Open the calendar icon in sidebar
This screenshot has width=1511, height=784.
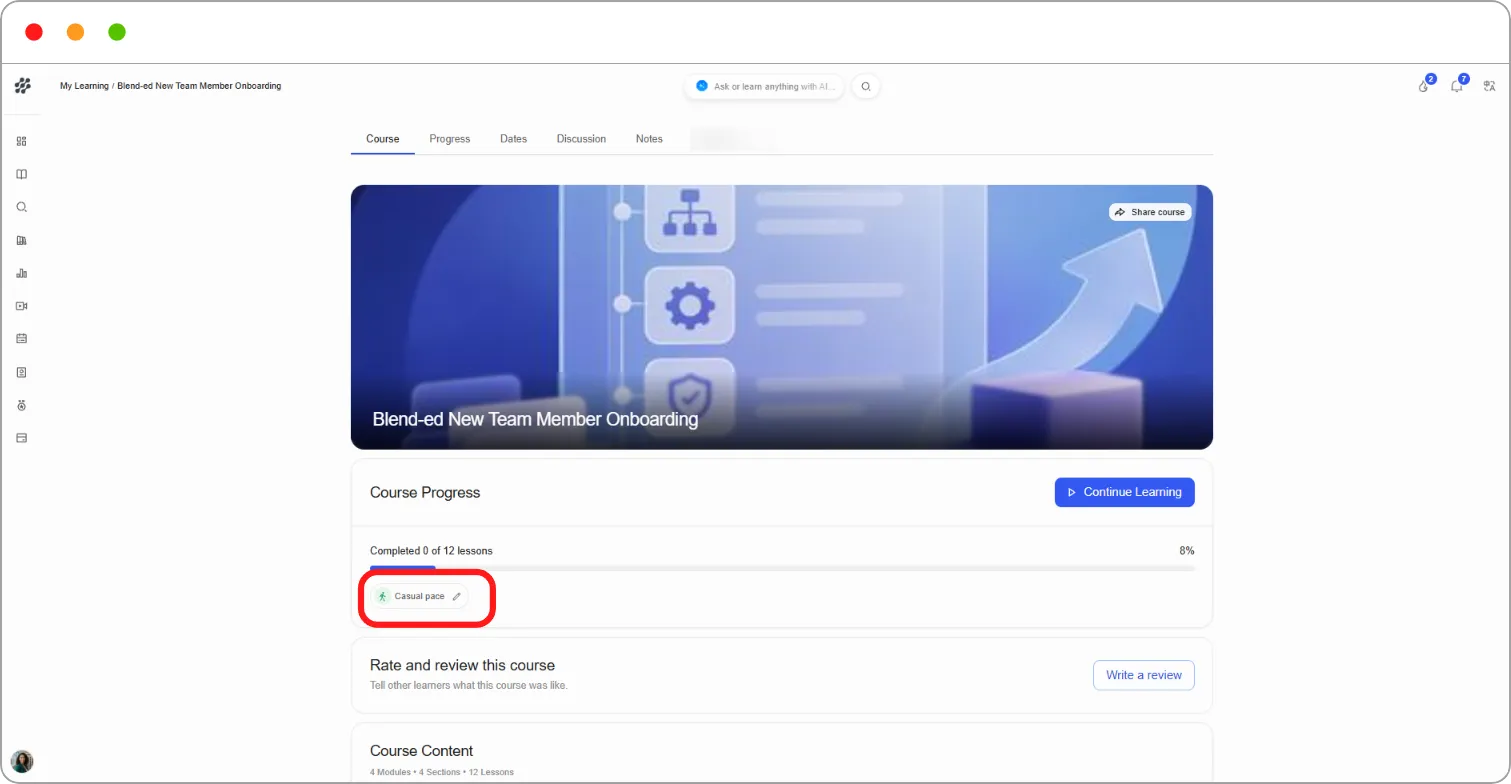coord(22,339)
